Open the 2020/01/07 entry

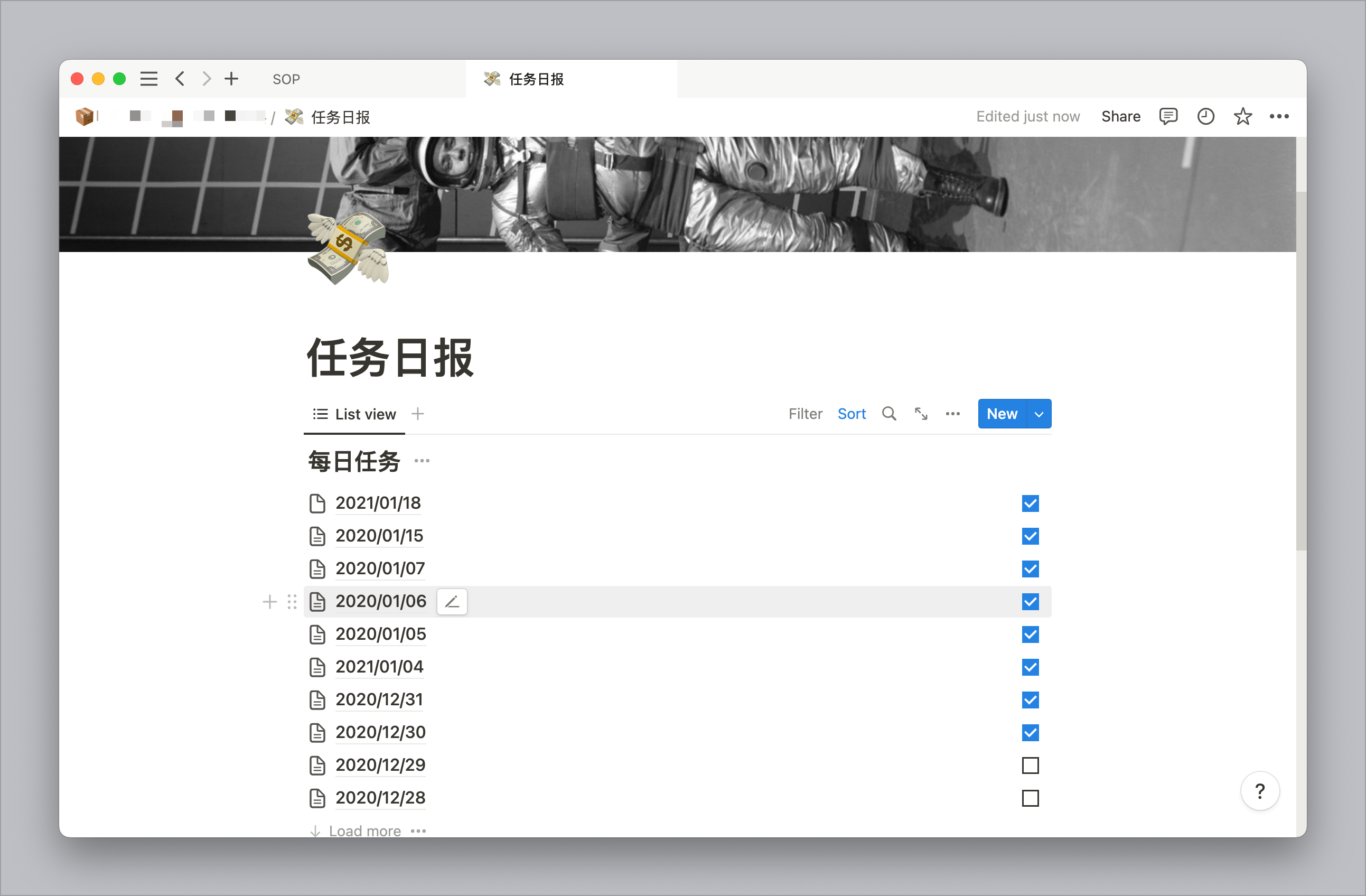point(380,569)
